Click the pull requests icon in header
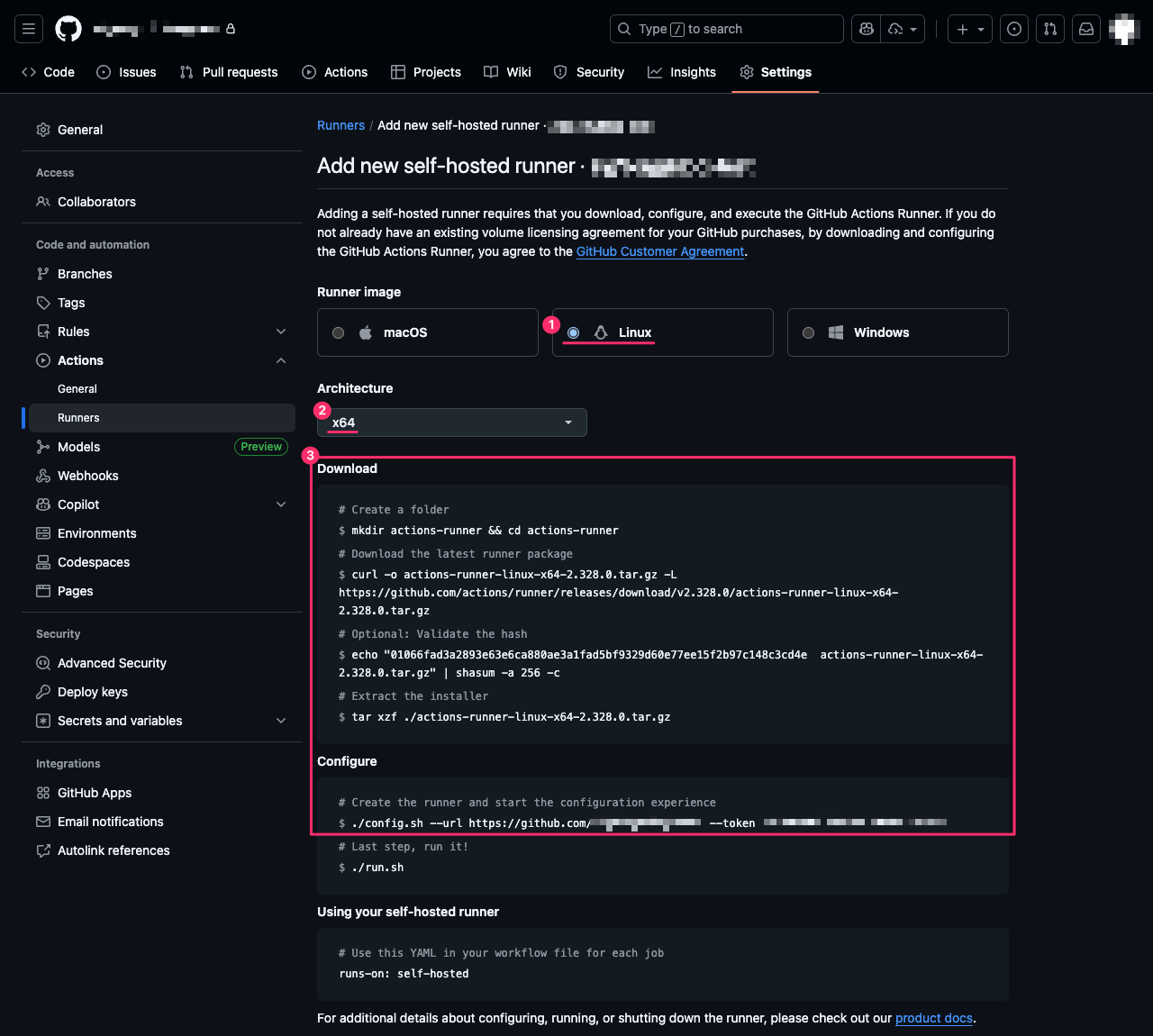The height and width of the screenshot is (1036, 1153). pyautogui.click(x=1050, y=29)
